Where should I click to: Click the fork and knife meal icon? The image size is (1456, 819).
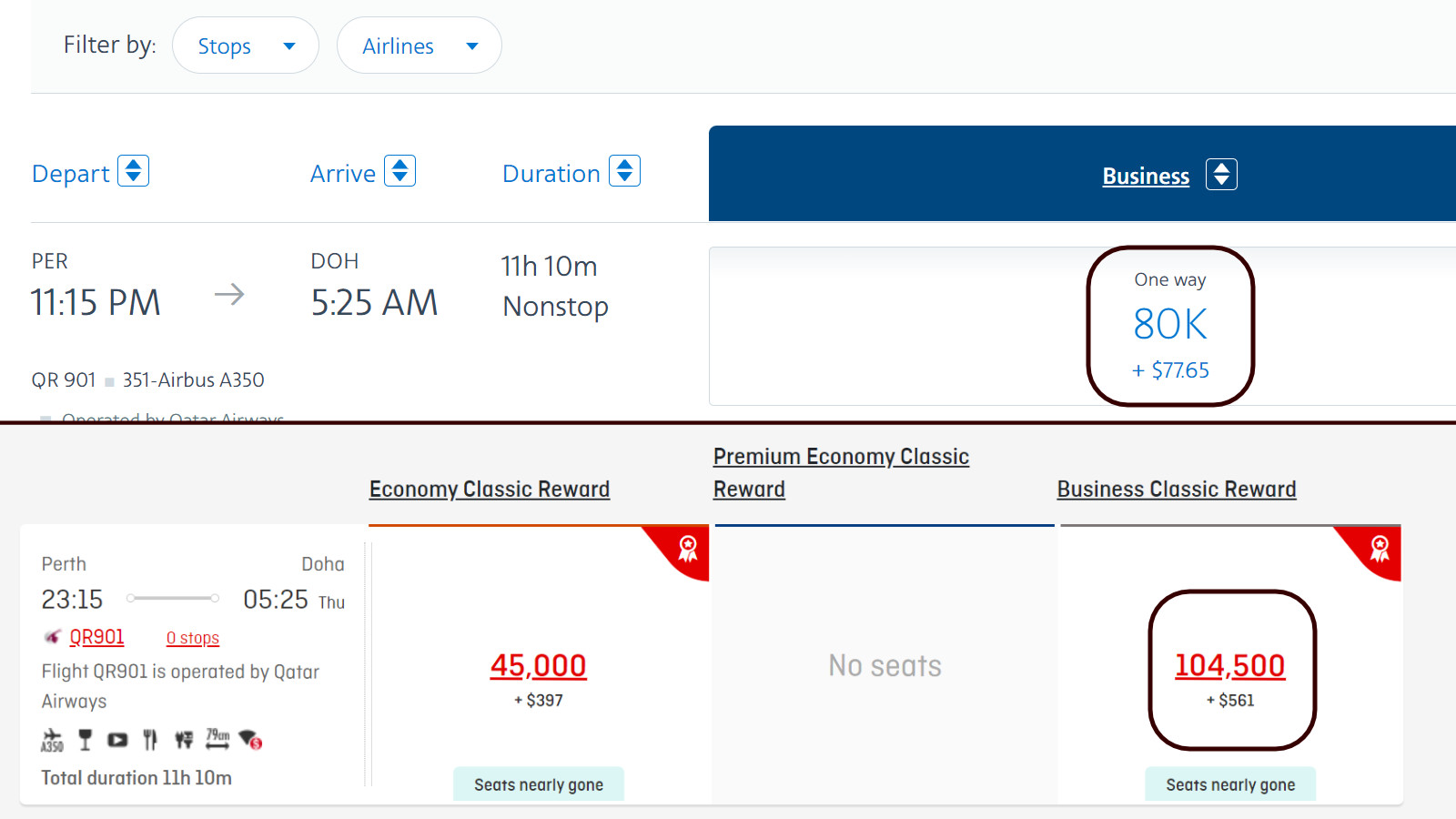point(150,740)
